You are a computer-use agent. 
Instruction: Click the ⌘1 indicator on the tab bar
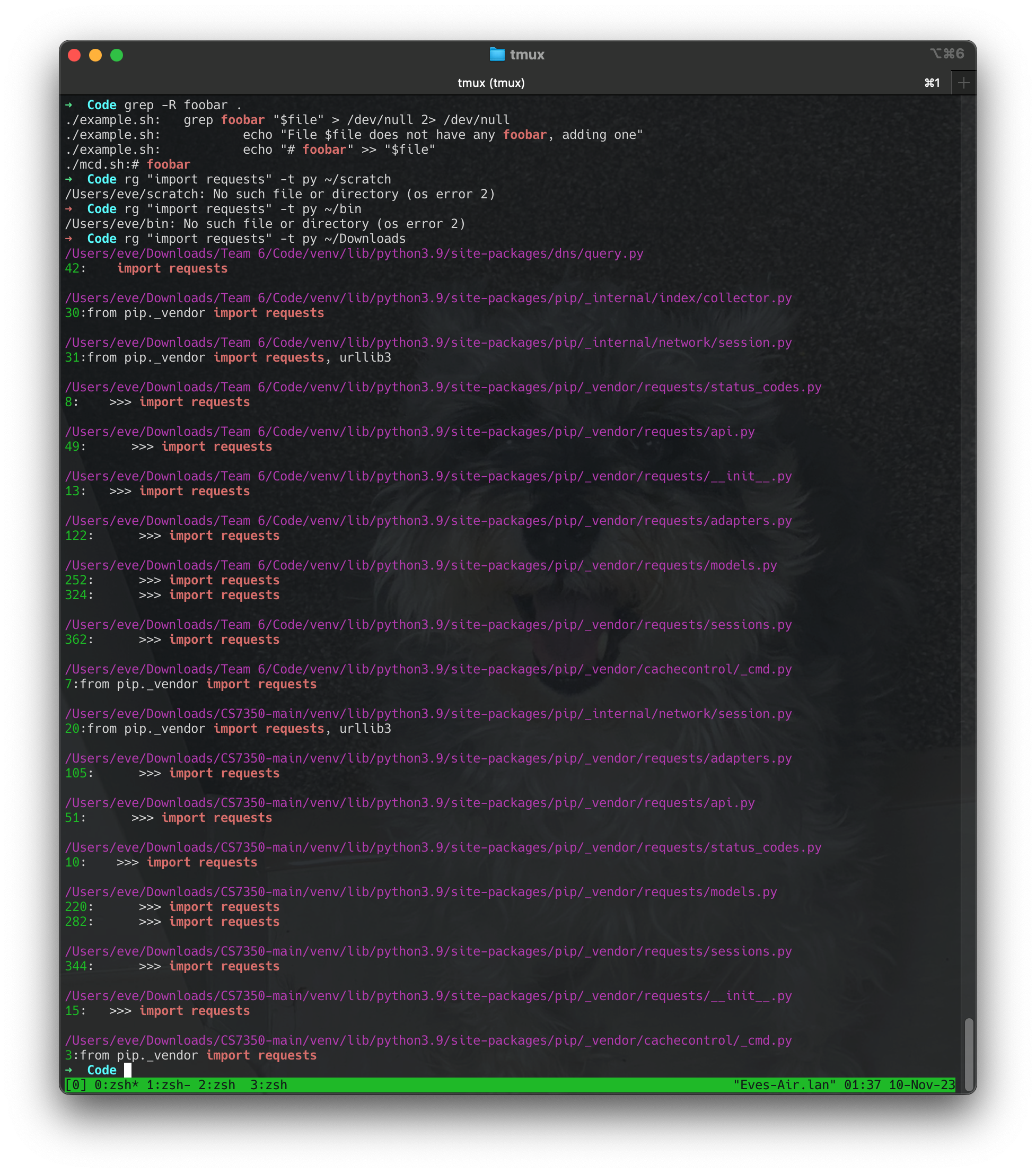pos(932,82)
